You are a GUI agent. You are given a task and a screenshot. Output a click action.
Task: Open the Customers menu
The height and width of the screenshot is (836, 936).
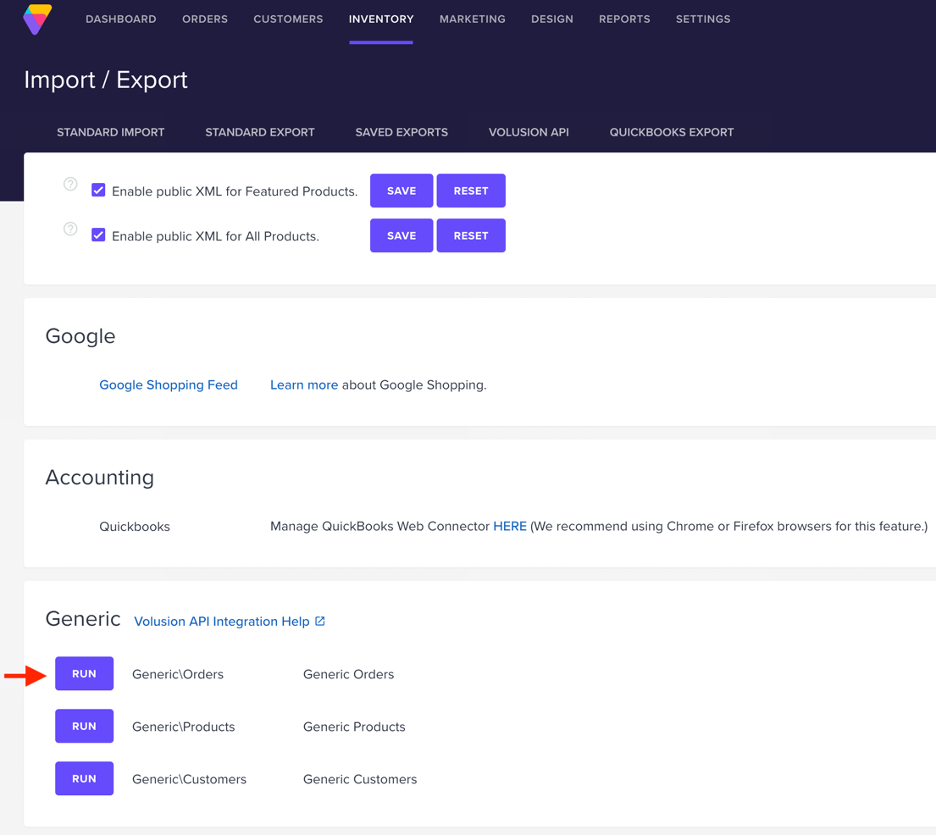tap(288, 19)
